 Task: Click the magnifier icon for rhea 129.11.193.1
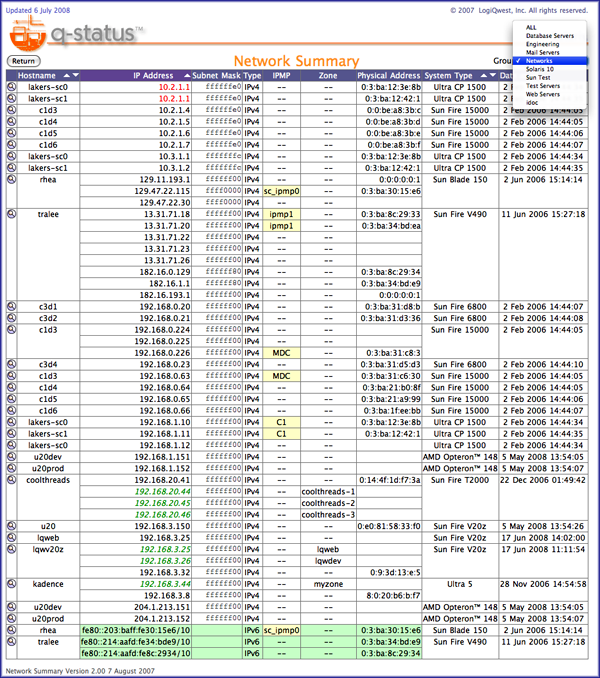pos(12,179)
